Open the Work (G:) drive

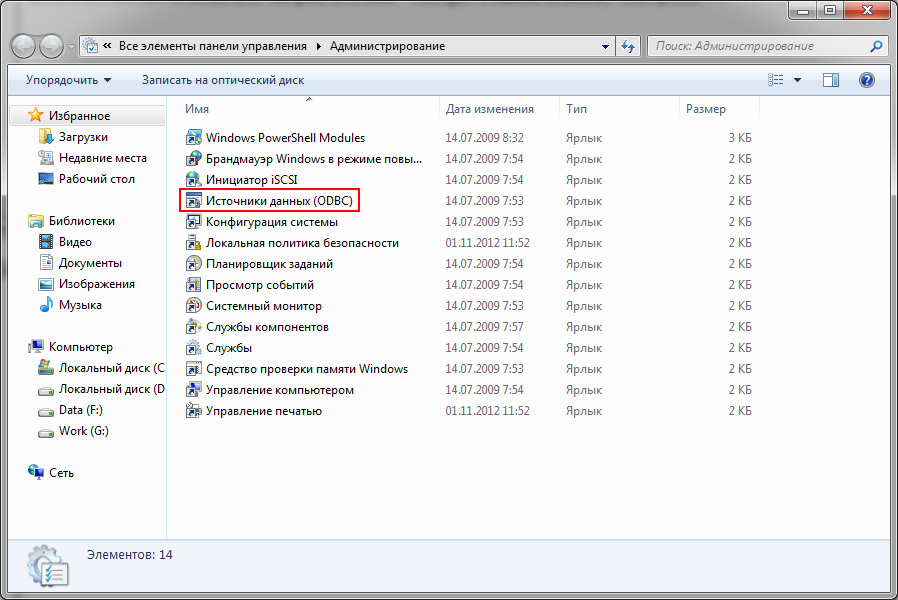[84, 431]
